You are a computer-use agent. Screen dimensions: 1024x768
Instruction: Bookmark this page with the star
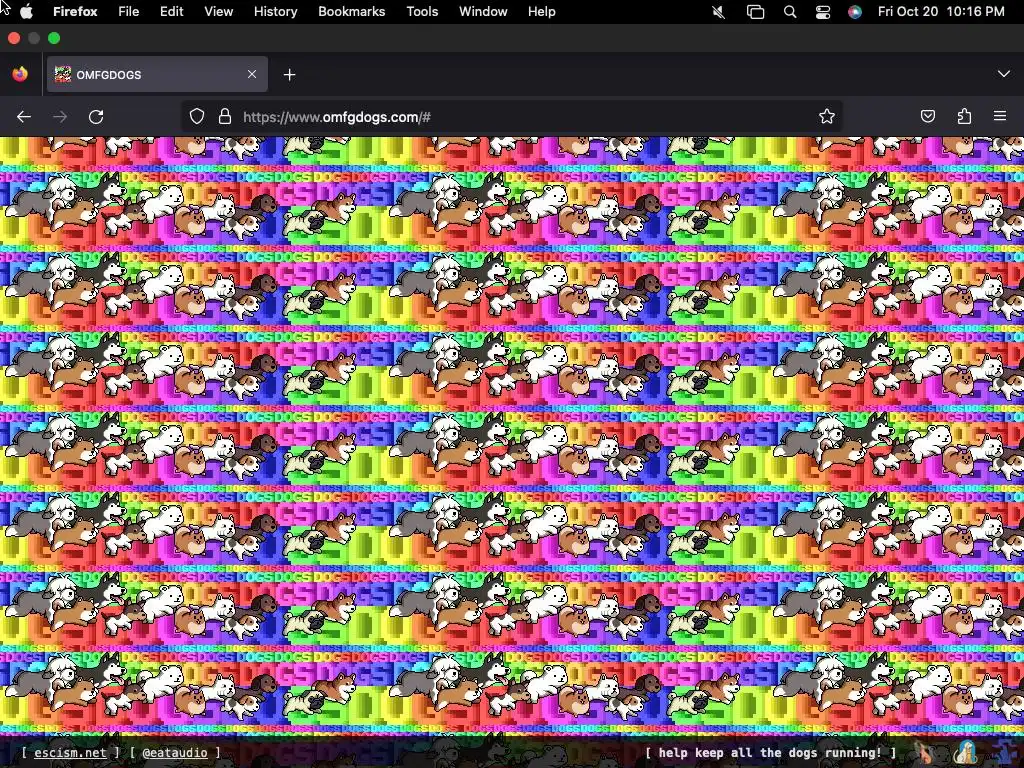click(827, 117)
